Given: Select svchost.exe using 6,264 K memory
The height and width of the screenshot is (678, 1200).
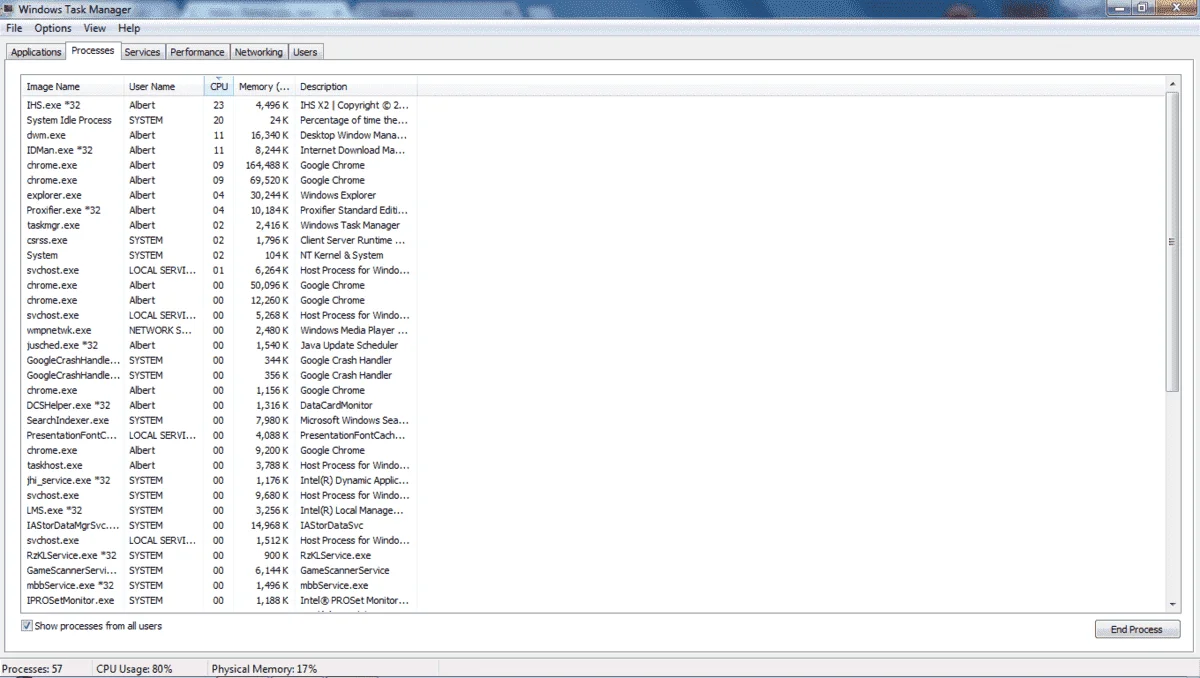Looking at the screenshot, I should 219,269.
